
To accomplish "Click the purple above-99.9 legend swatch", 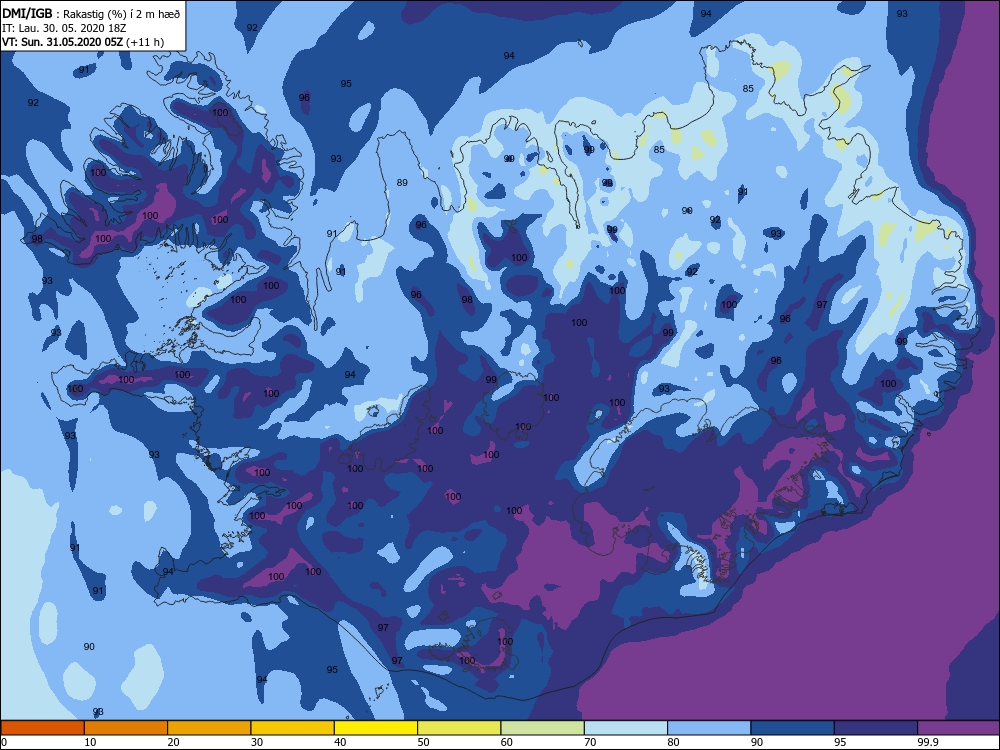I will [x=959, y=728].
